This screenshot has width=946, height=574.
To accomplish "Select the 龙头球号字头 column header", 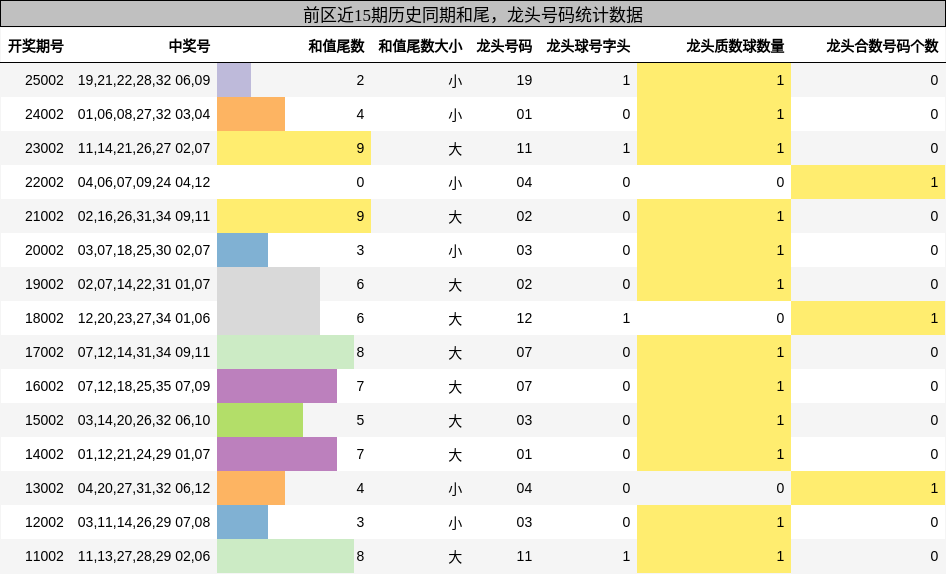I will click(588, 46).
